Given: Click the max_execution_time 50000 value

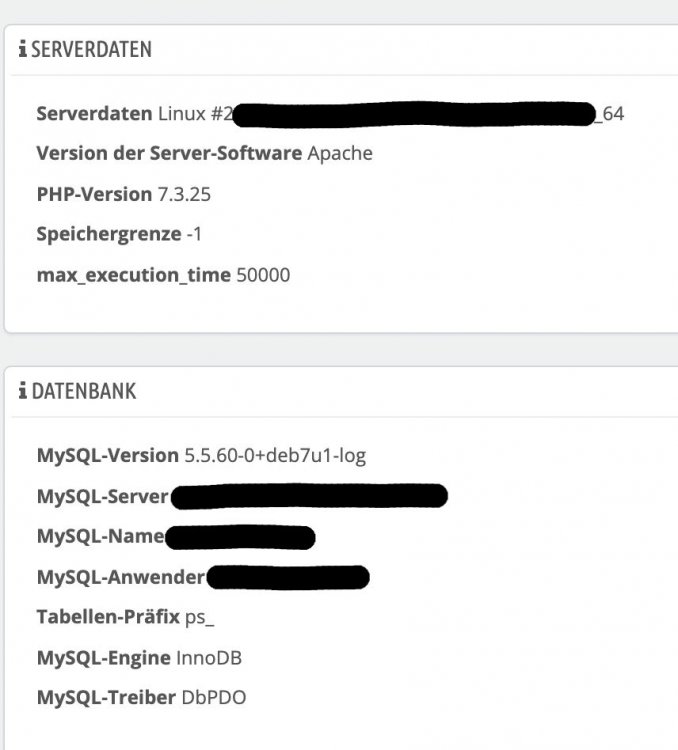Looking at the screenshot, I should tap(263, 274).
